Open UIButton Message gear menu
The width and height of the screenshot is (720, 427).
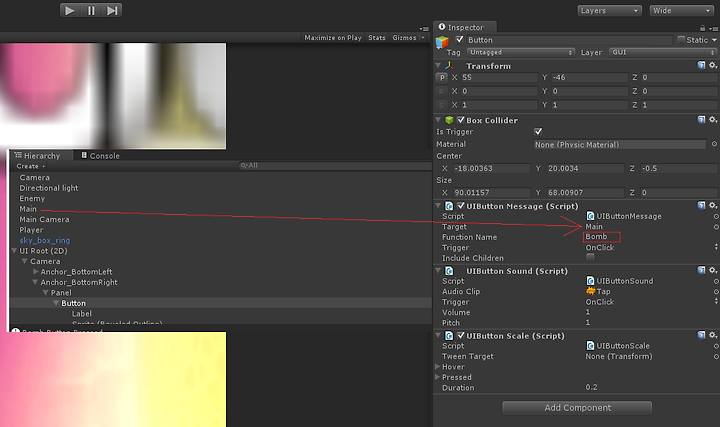713,205
